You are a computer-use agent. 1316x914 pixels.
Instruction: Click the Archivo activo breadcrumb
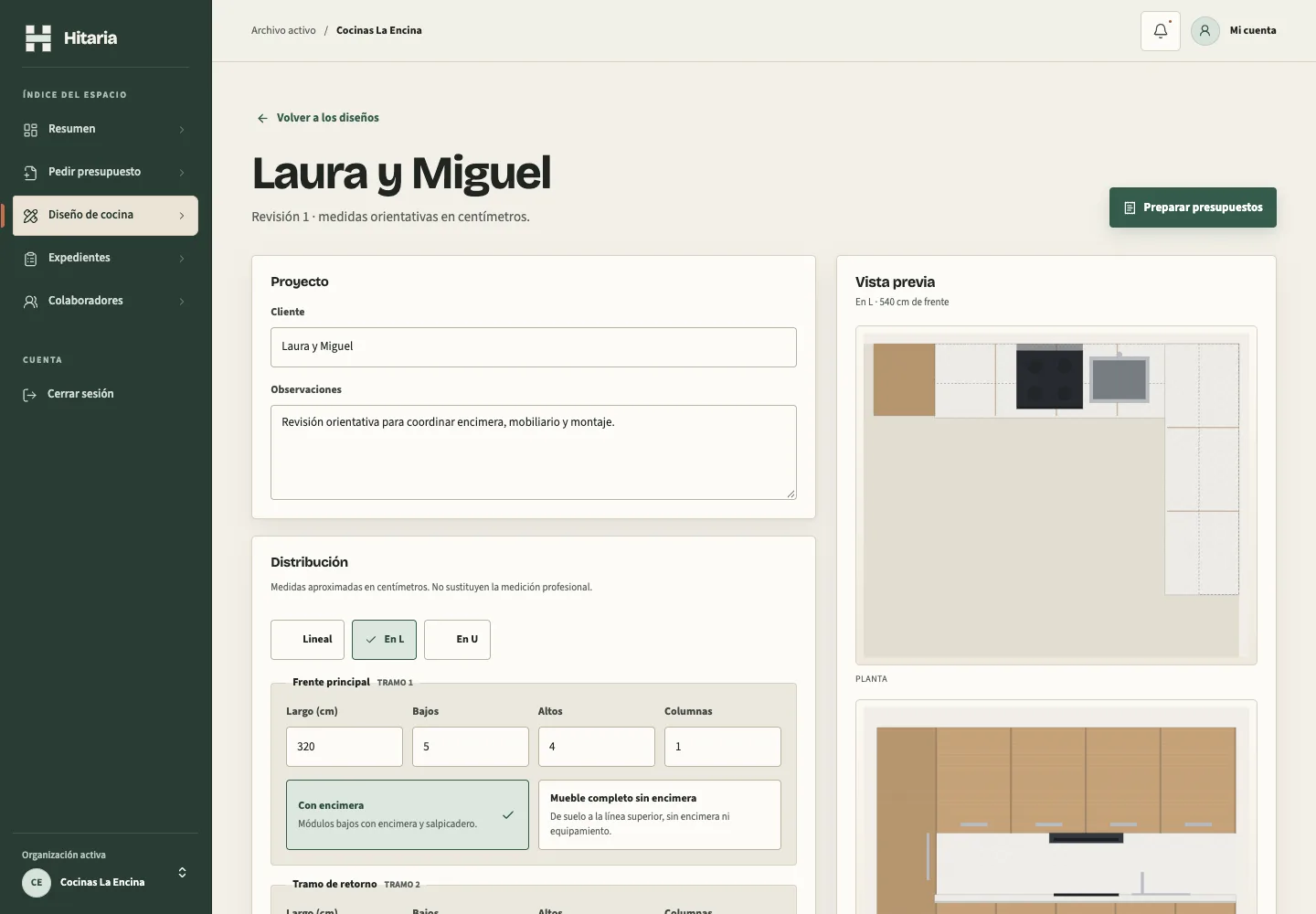(283, 31)
